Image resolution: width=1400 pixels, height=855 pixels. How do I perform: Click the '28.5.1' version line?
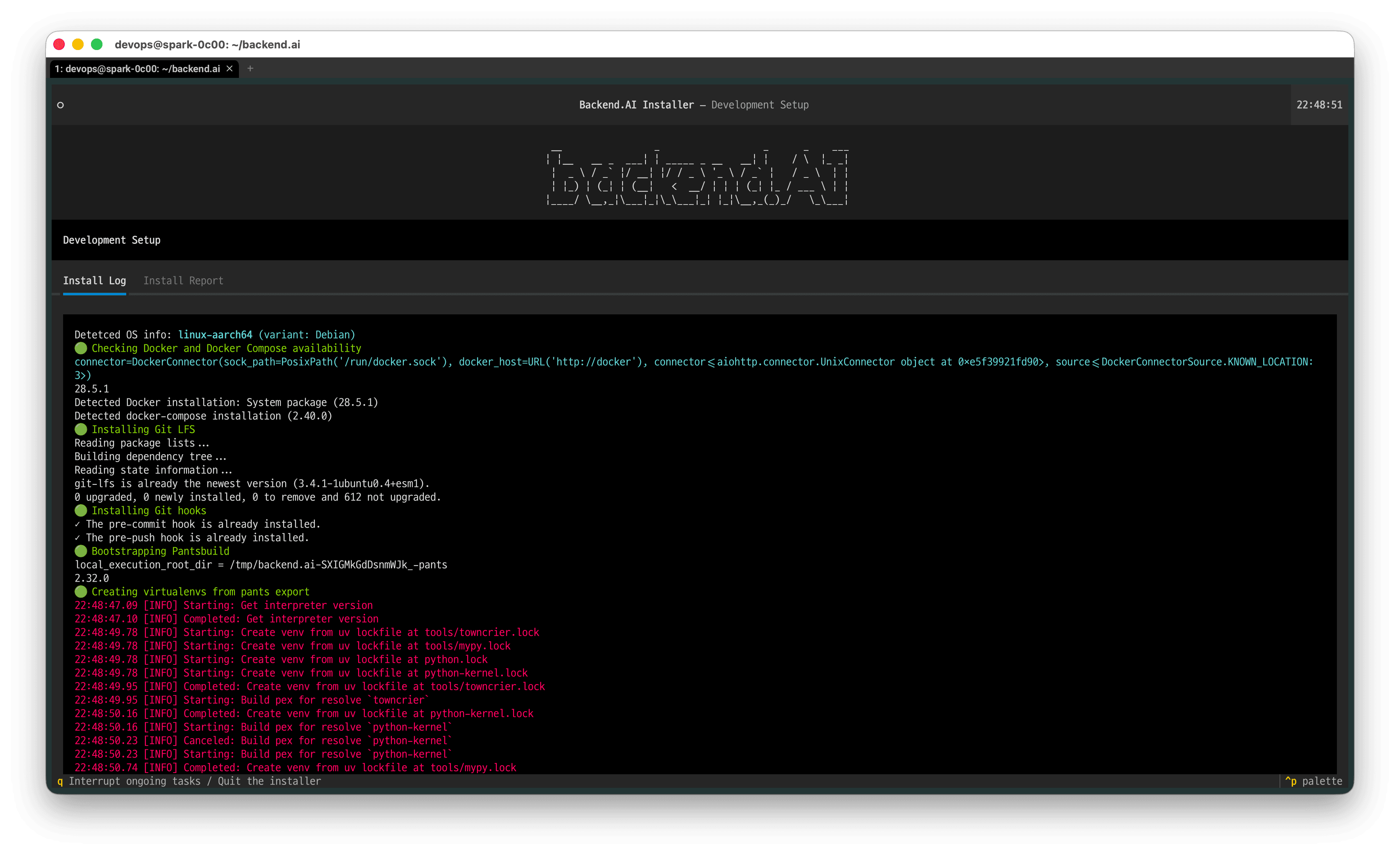tap(91, 389)
